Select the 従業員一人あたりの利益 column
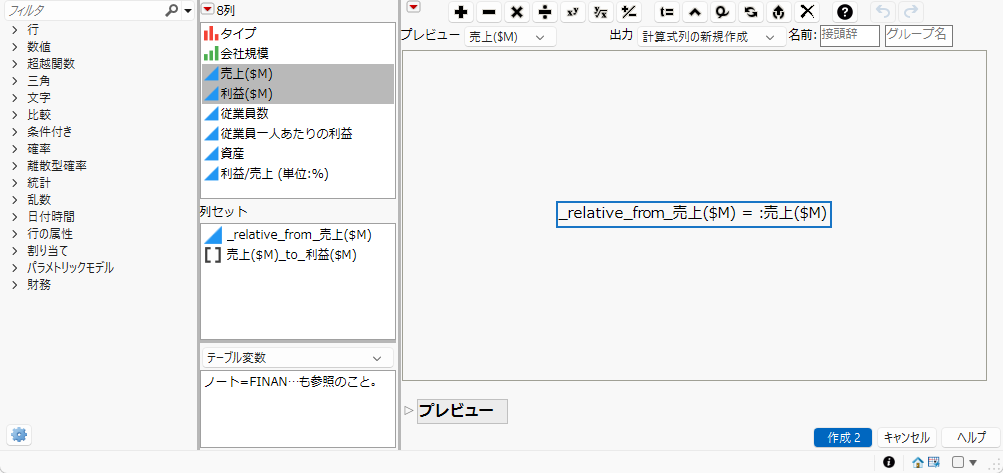Viewport: 1003px width, 473px height. 298,134
